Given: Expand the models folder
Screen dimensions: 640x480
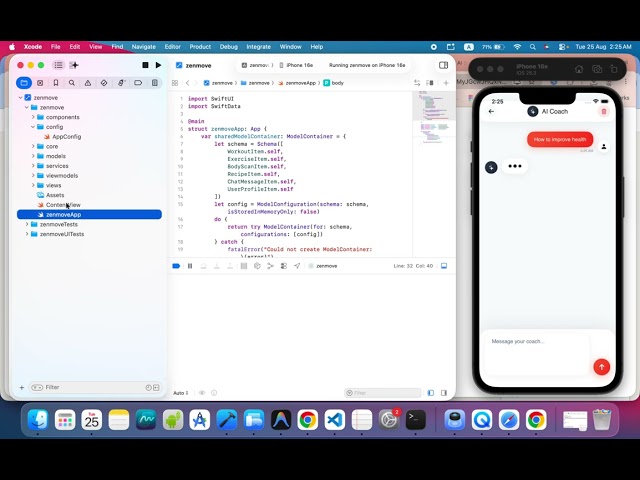Looking at the screenshot, I should coord(33,156).
